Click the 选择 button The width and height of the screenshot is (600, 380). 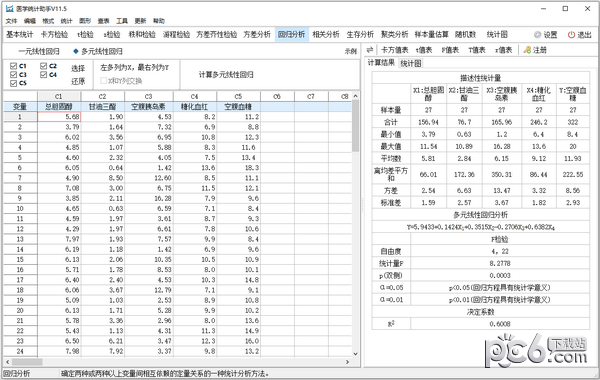point(78,68)
